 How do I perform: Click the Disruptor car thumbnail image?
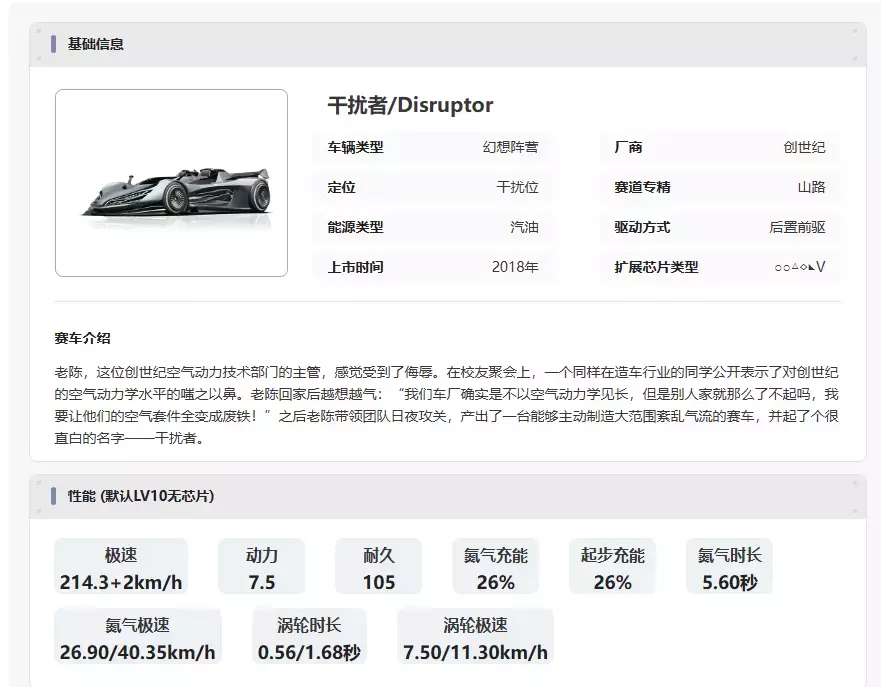point(171,183)
